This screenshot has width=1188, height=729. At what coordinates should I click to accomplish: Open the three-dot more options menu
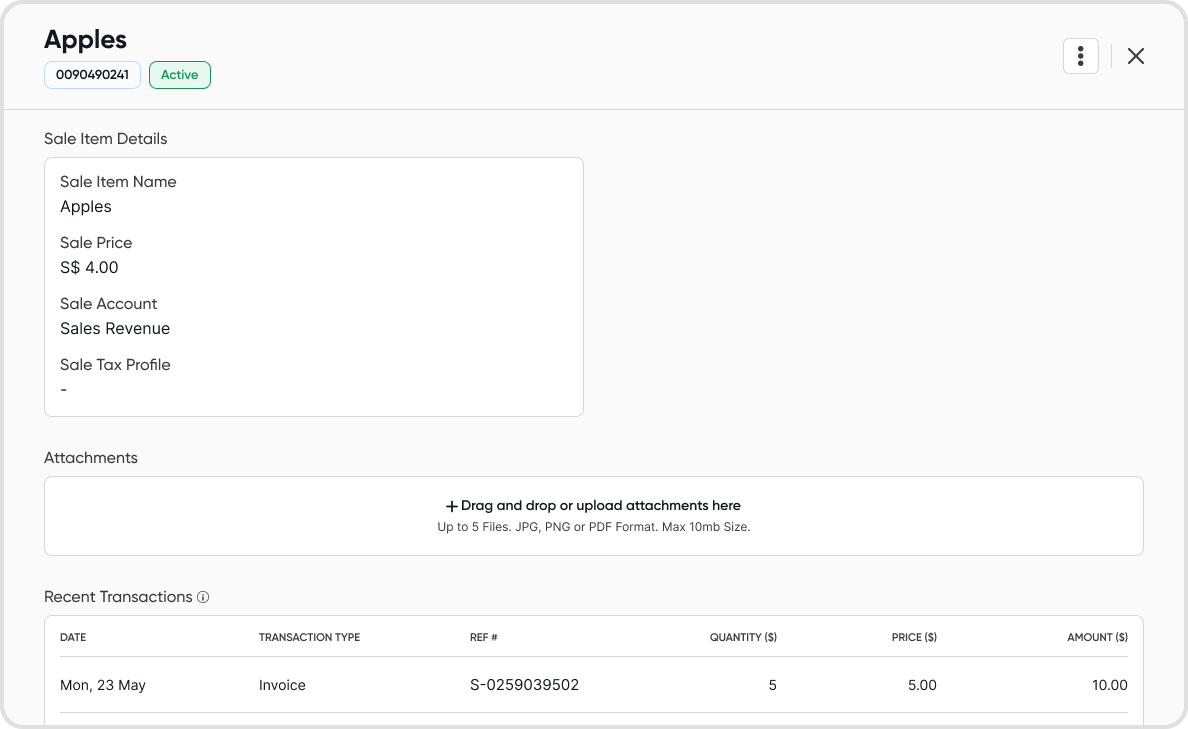coord(1080,56)
